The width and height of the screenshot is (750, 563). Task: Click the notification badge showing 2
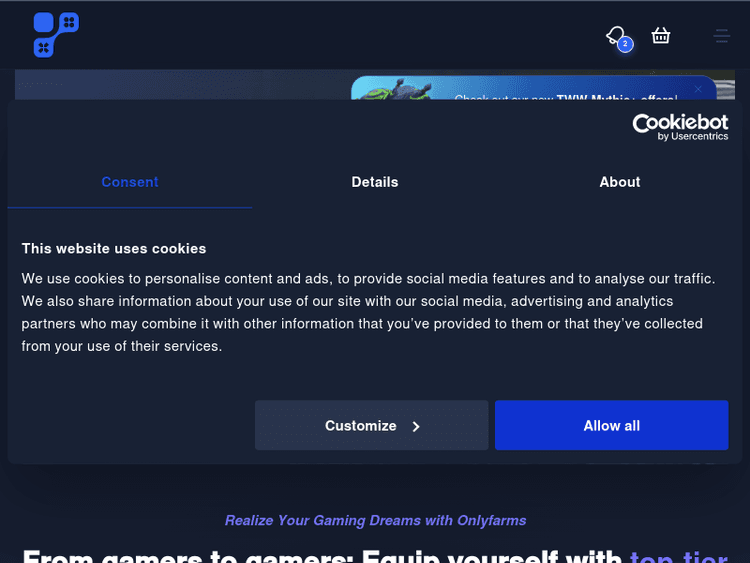pyautogui.click(x=625, y=44)
